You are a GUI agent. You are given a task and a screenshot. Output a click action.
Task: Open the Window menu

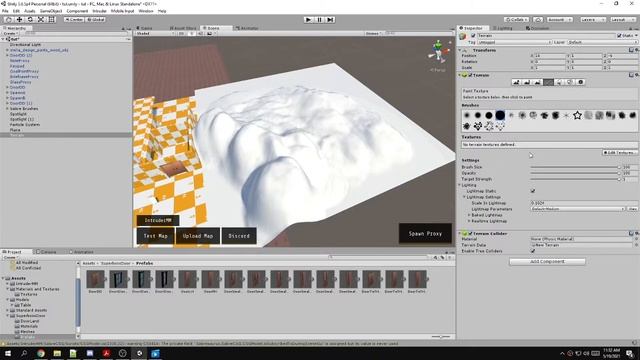146,11
